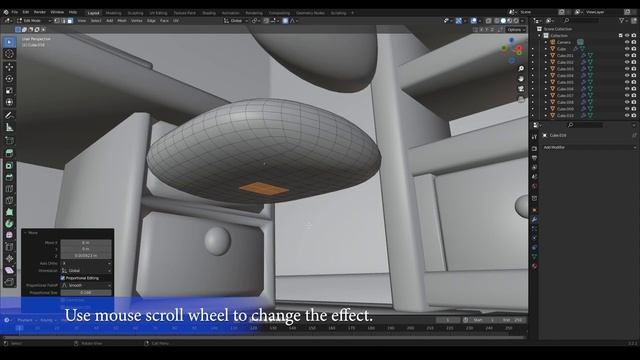
Task: Toggle the Proportional Editing checkbox
Action: [x=63, y=278]
